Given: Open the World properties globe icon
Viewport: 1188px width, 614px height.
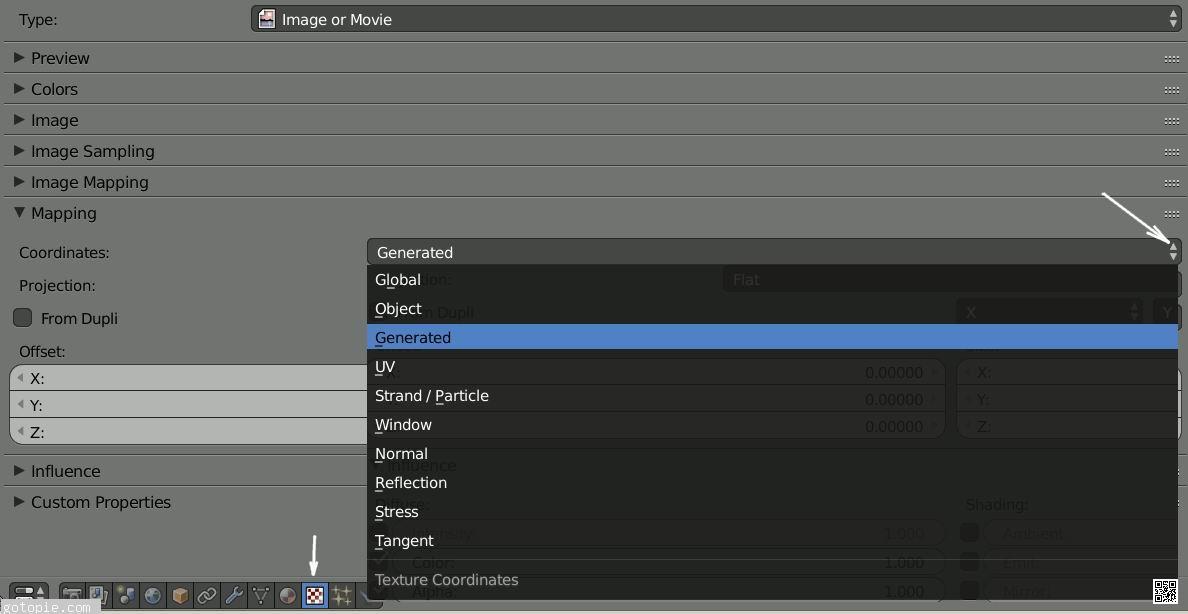Looking at the screenshot, I should click(153, 596).
